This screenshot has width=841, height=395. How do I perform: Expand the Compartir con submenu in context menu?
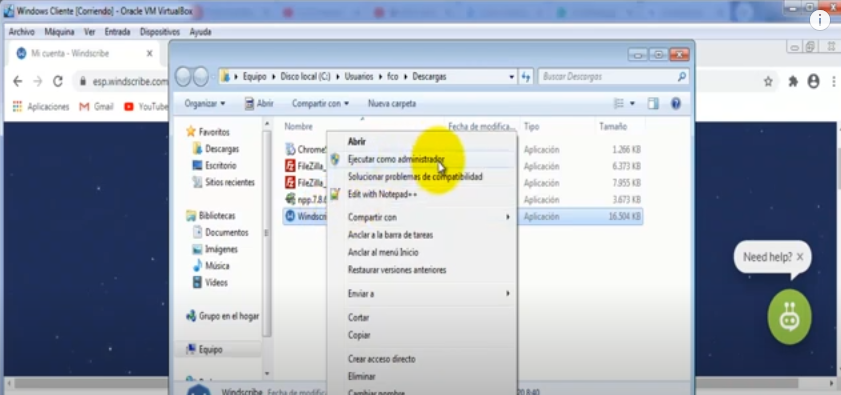pos(507,217)
